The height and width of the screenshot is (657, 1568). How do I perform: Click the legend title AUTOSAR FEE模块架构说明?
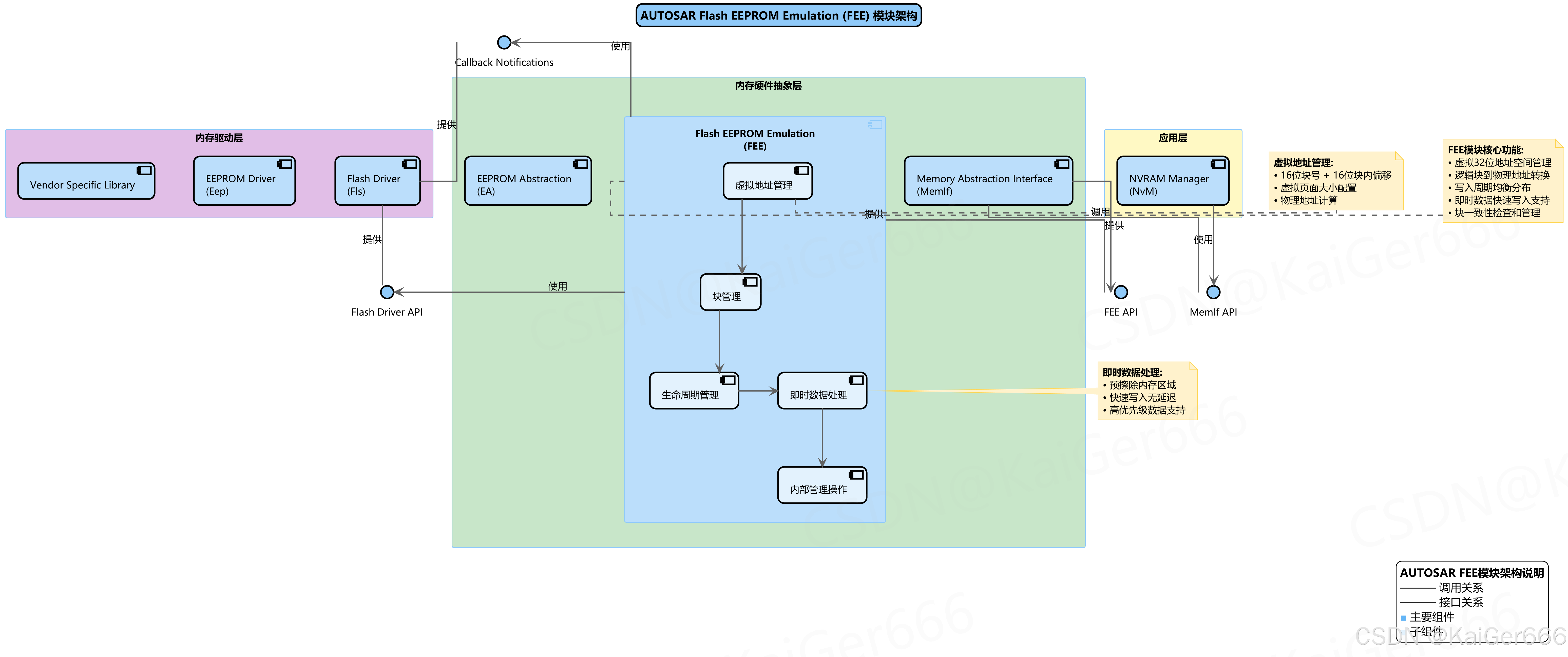pyautogui.click(x=1472, y=573)
